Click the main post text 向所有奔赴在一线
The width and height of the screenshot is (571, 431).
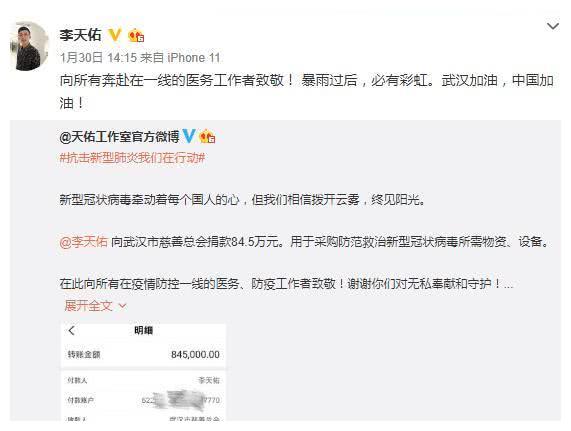click(x=307, y=92)
